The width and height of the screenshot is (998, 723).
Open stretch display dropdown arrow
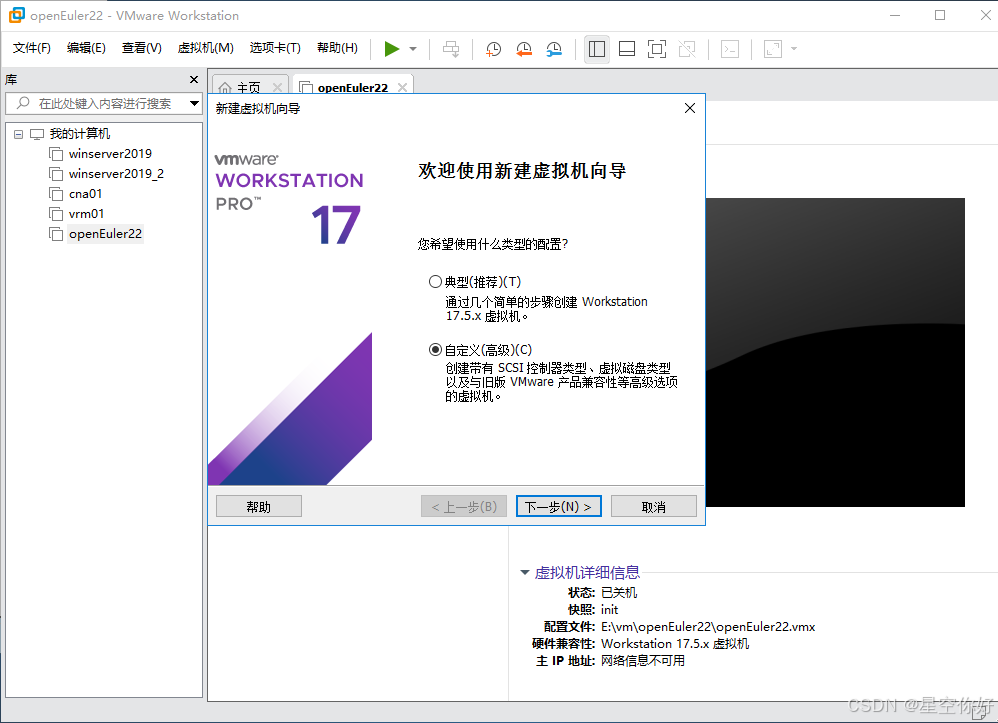(794, 49)
